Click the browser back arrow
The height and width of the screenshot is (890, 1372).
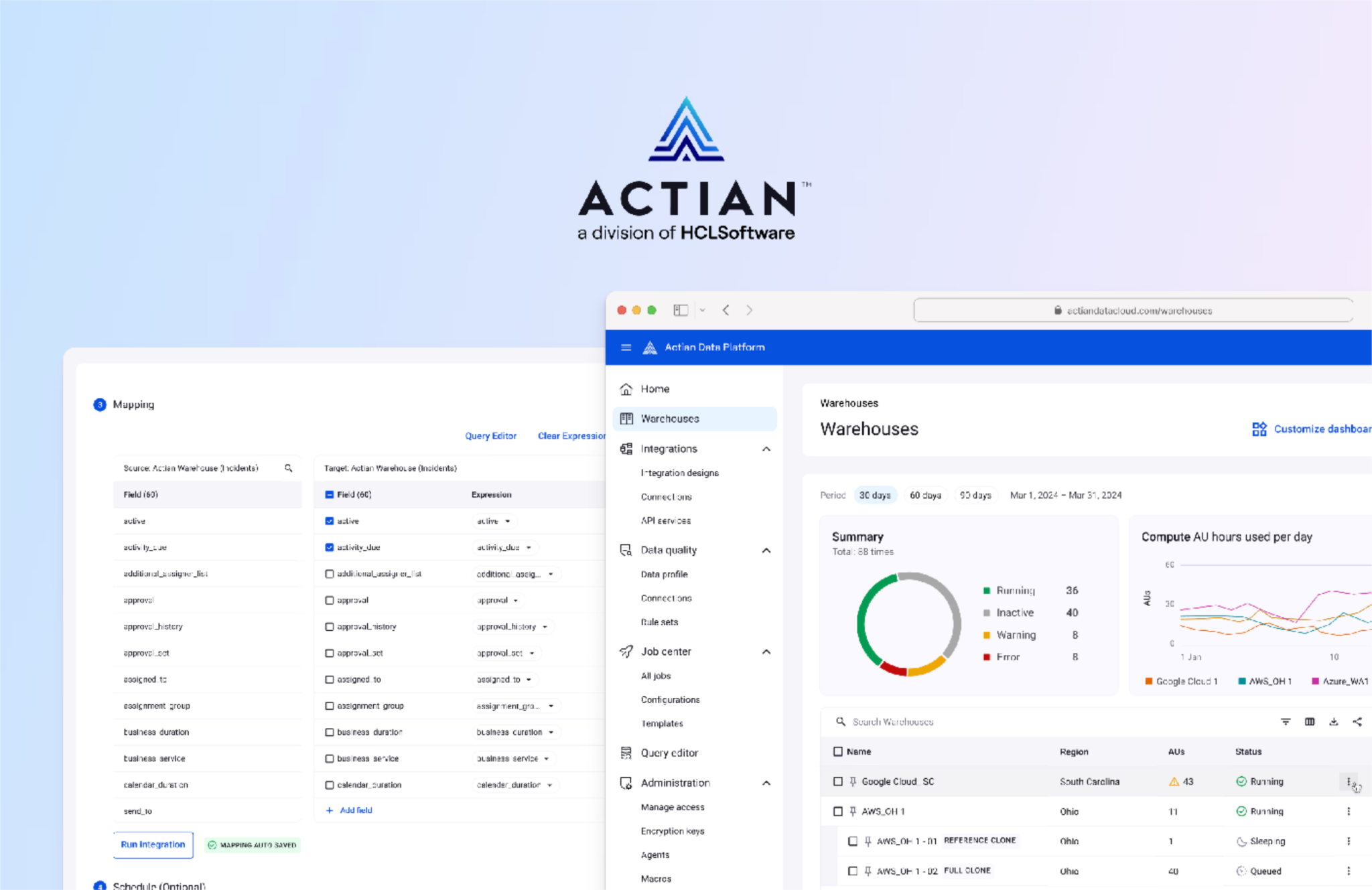(x=726, y=310)
